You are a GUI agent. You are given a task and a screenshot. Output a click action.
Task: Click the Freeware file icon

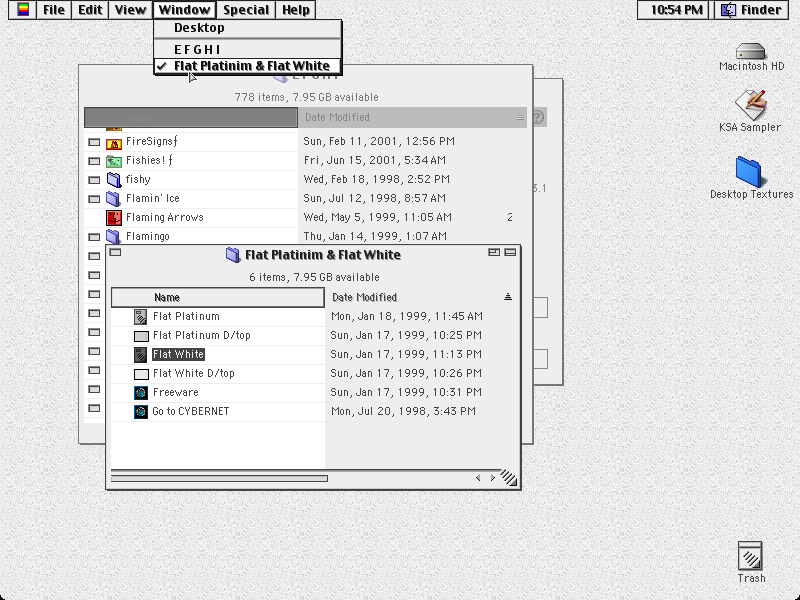tap(141, 392)
